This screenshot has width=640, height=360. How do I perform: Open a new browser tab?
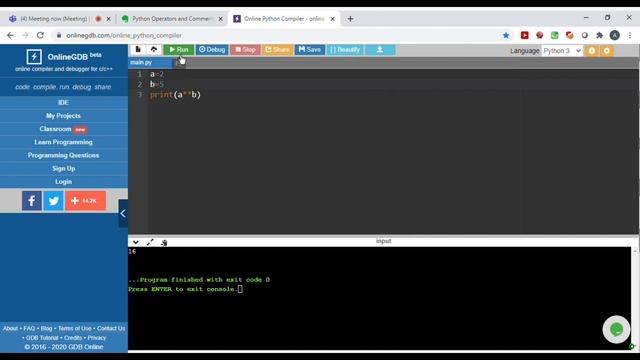[x=350, y=19]
